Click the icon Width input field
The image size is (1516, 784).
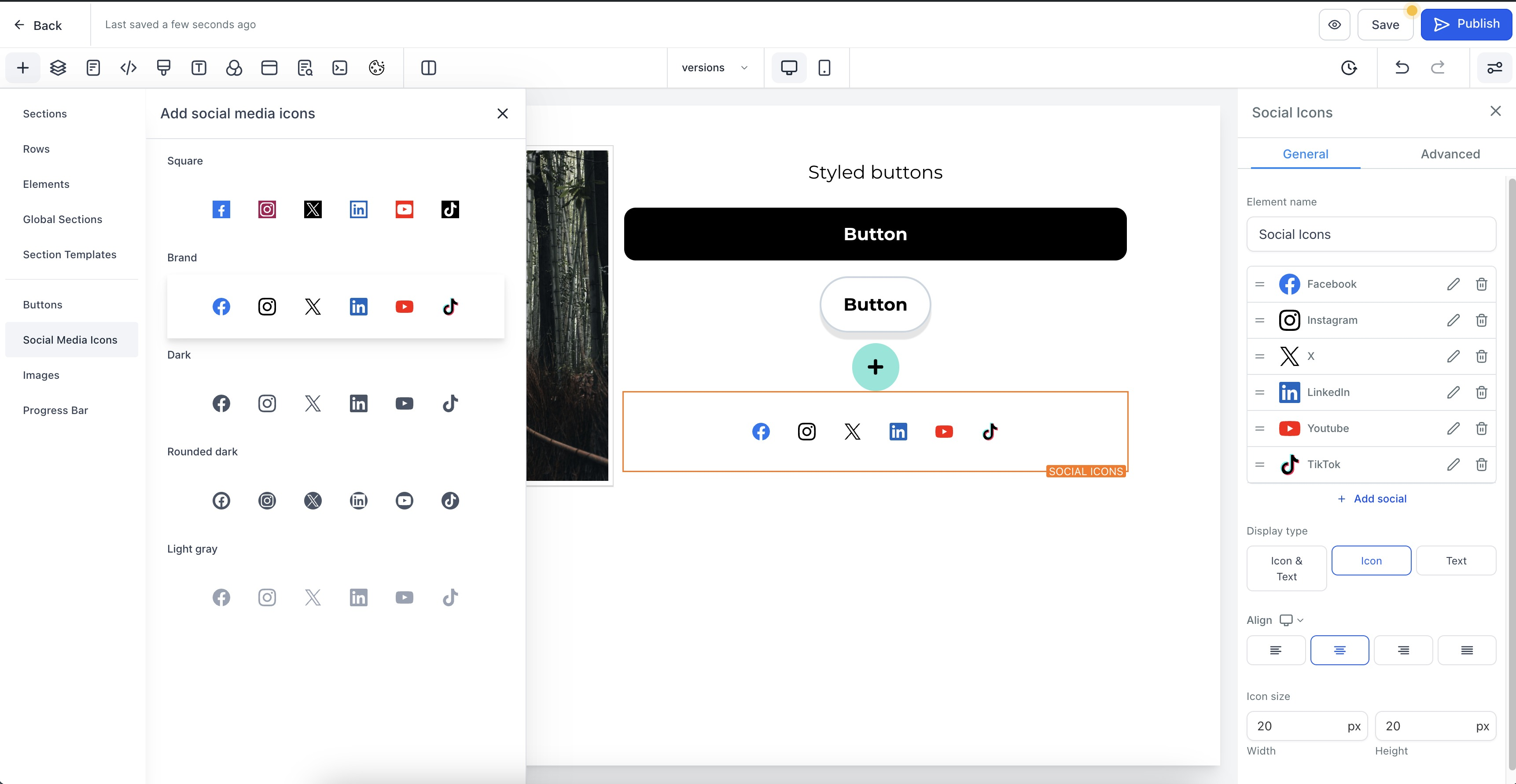pyautogui.click(x=1298, y=726)
